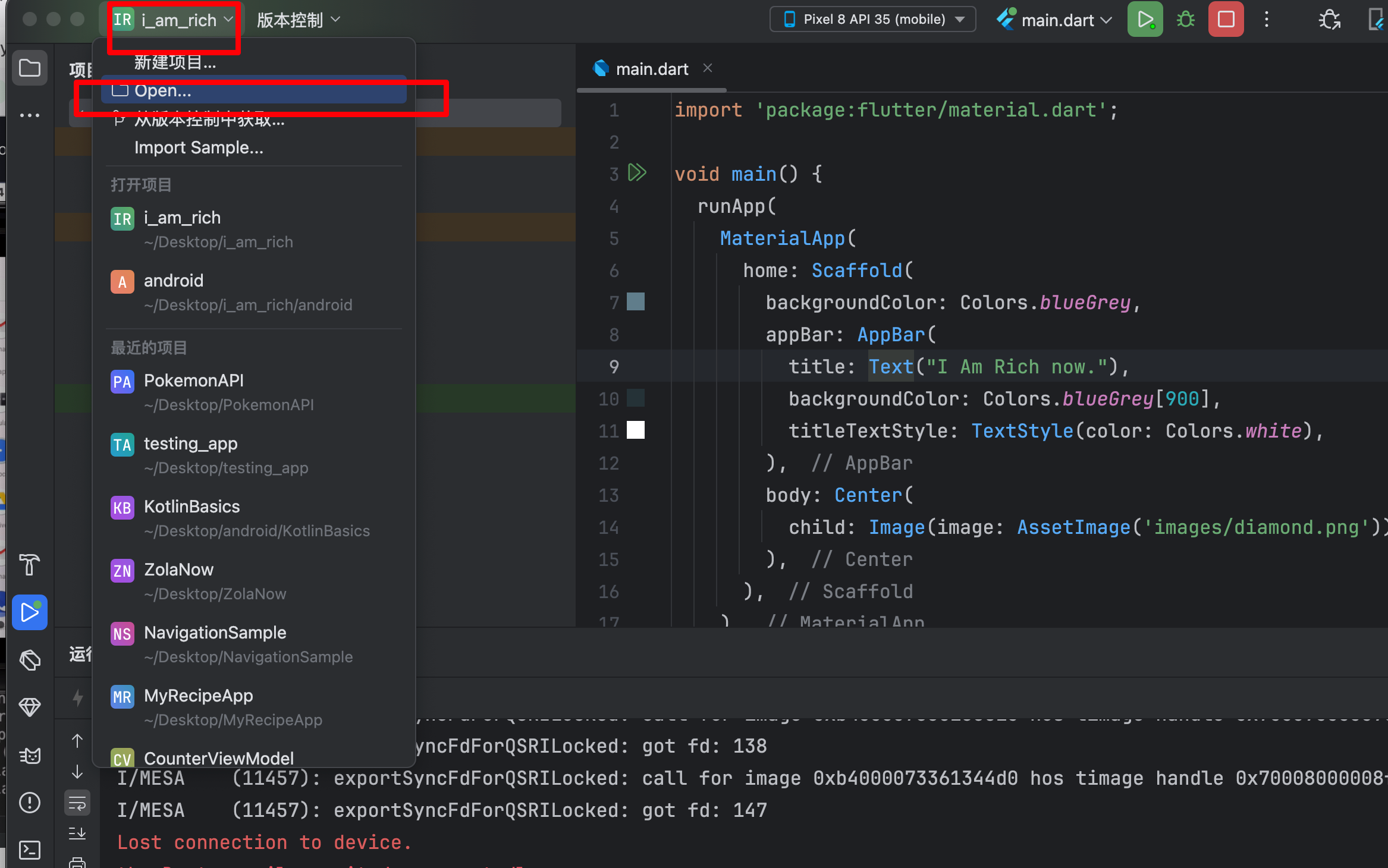Open the Logcat cat icon
The width and height of the screenshot is (1388, 868).
(29, 755)
